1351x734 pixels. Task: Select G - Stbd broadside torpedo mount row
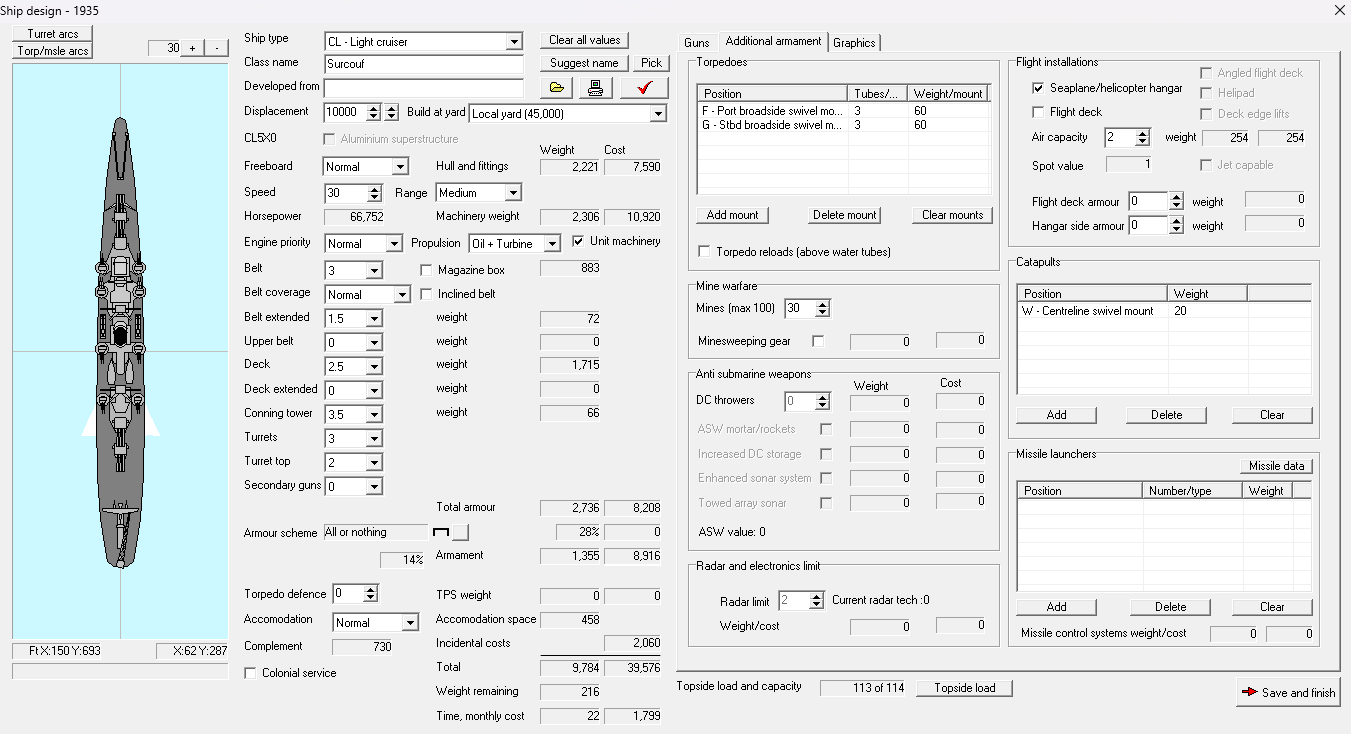coord(843,125)
